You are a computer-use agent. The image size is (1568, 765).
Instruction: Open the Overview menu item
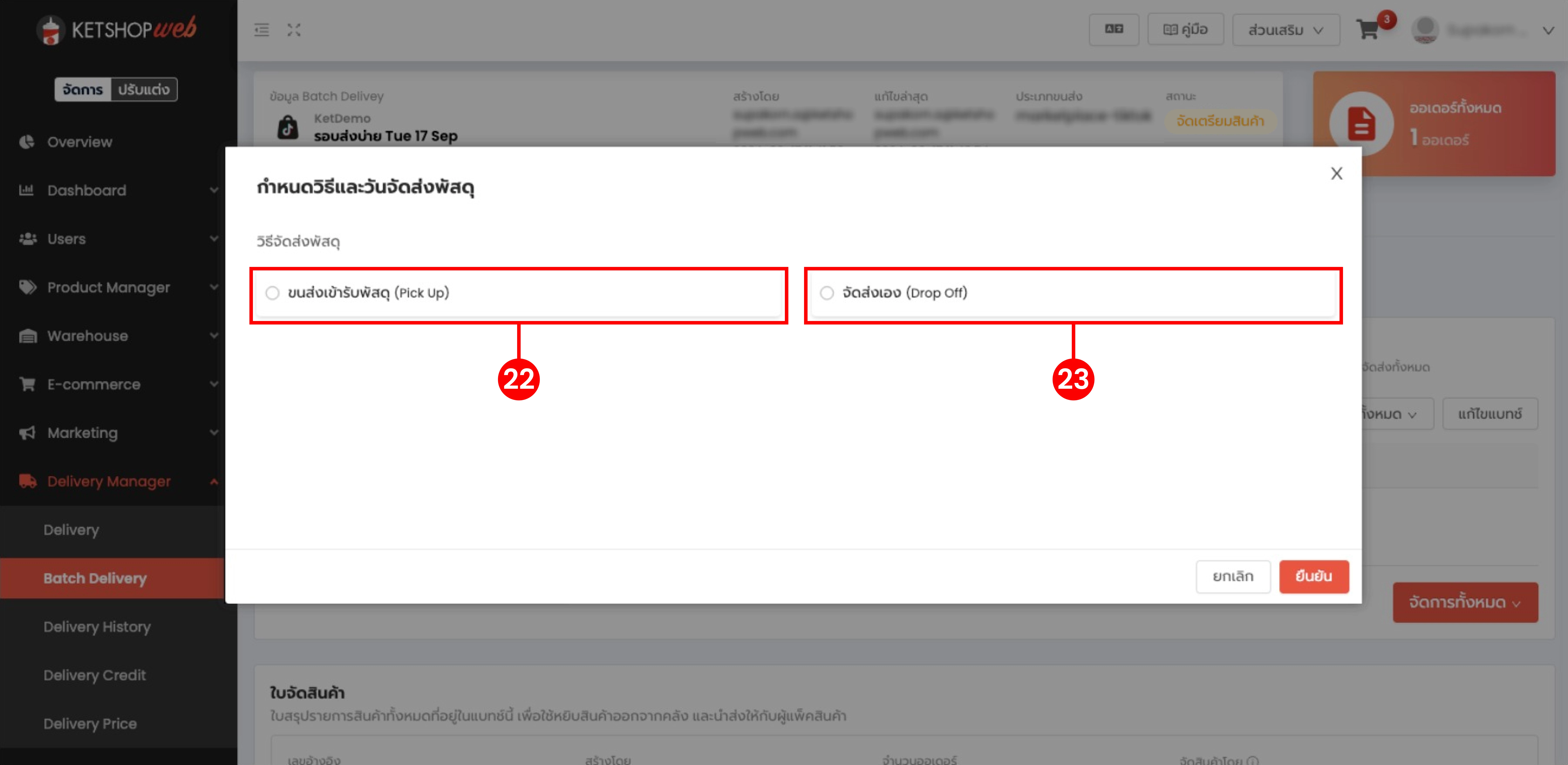tap(80, 142)
